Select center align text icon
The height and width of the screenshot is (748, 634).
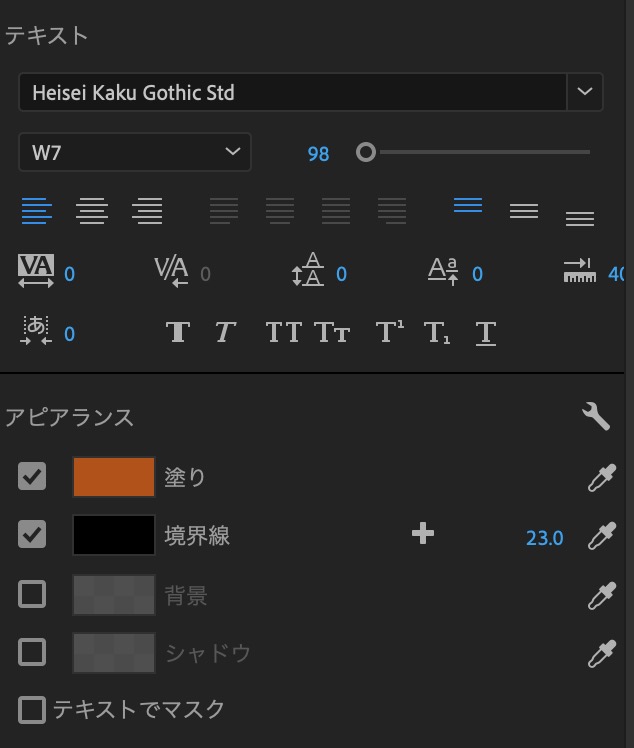(x=92, y=210)
